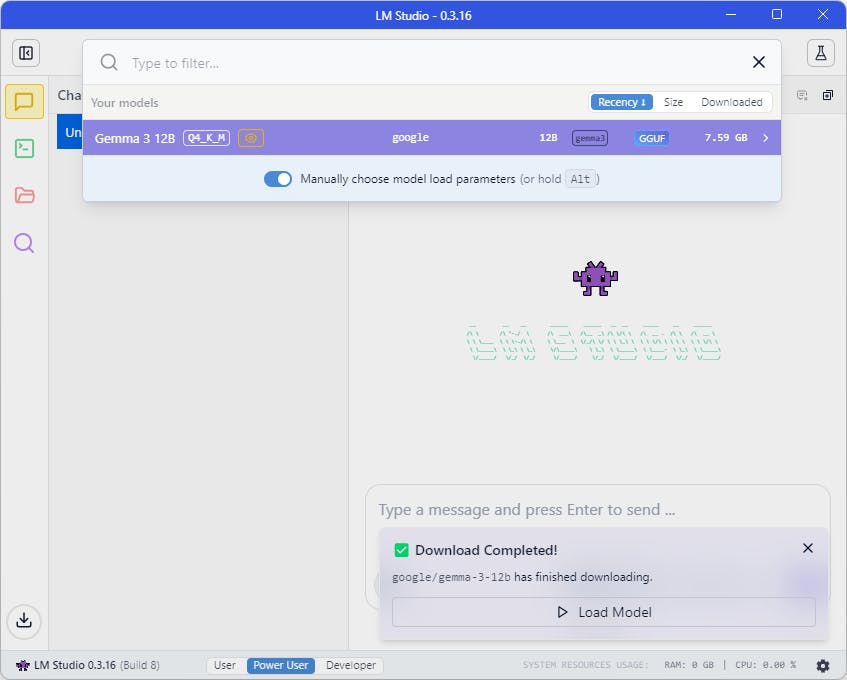The image size is (847, 680).
Task: Click the 7.59 GB size value
Action: [x=725, y=138]
